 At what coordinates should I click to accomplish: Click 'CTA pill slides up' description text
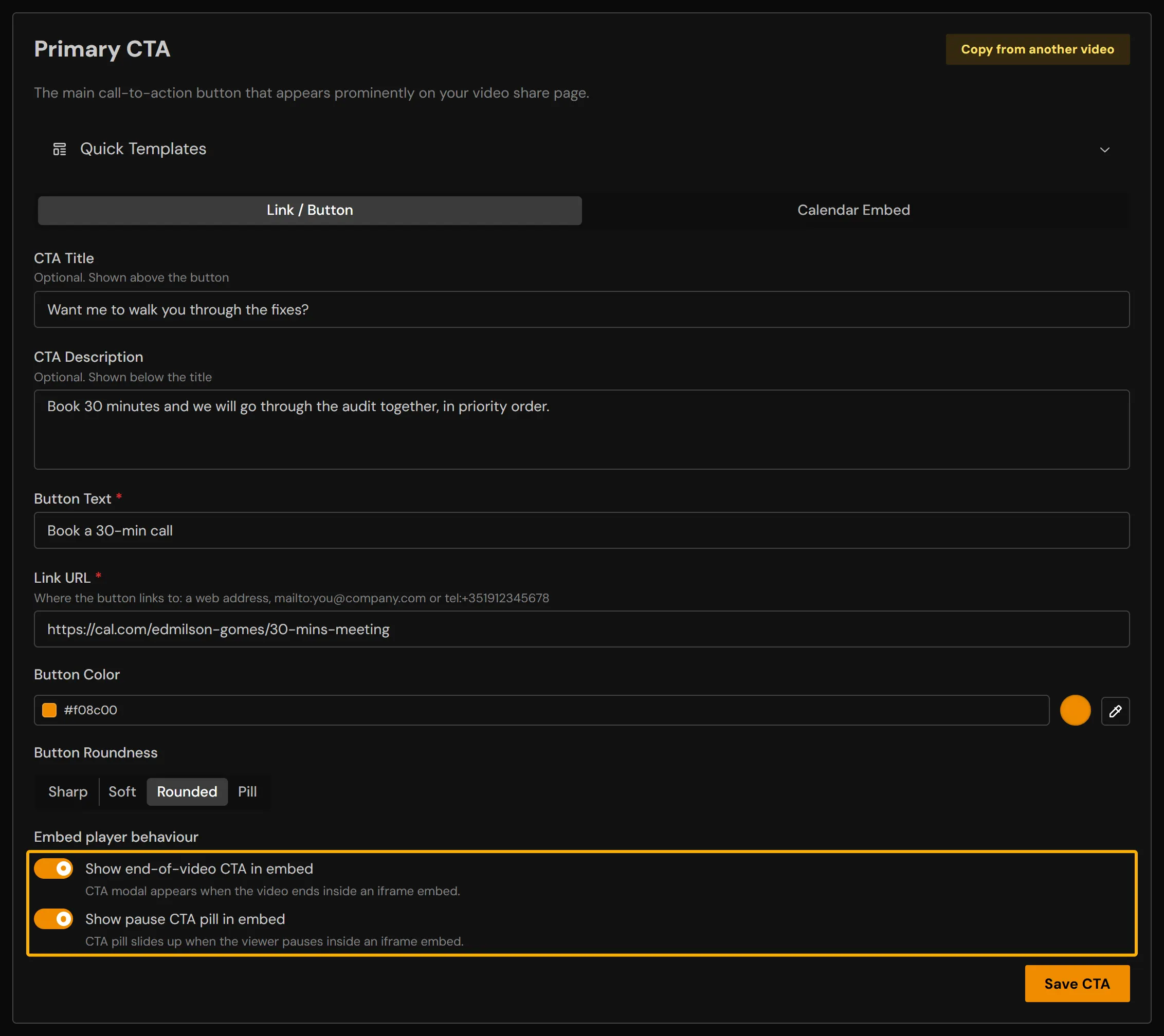click(275, 941)
